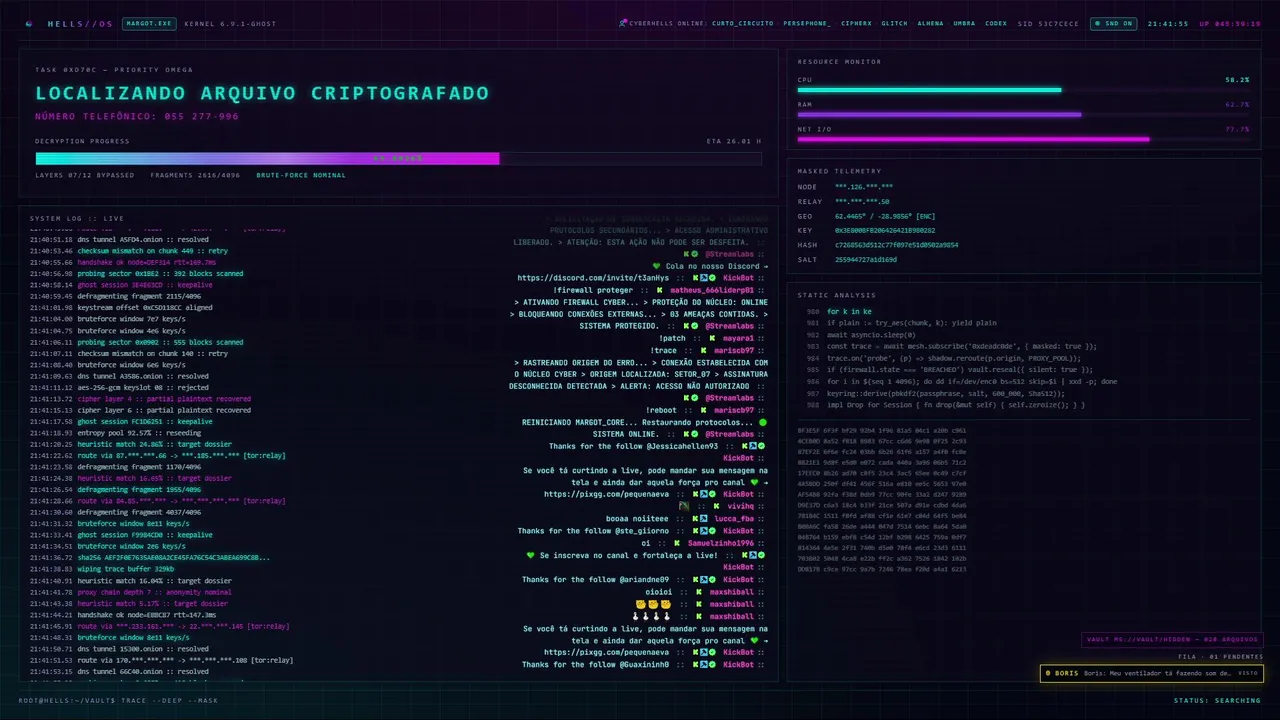Image resolution: width=1280 pixels, height=720 pixels.
Task: Click the SALT 255944727a1d169d value
Action: click(x=866, y=259)
